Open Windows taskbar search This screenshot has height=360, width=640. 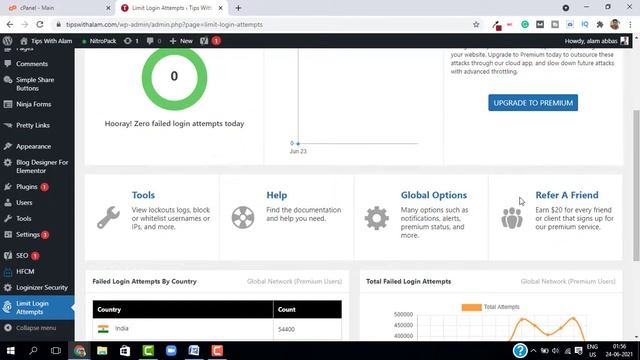tap(33, 351)
